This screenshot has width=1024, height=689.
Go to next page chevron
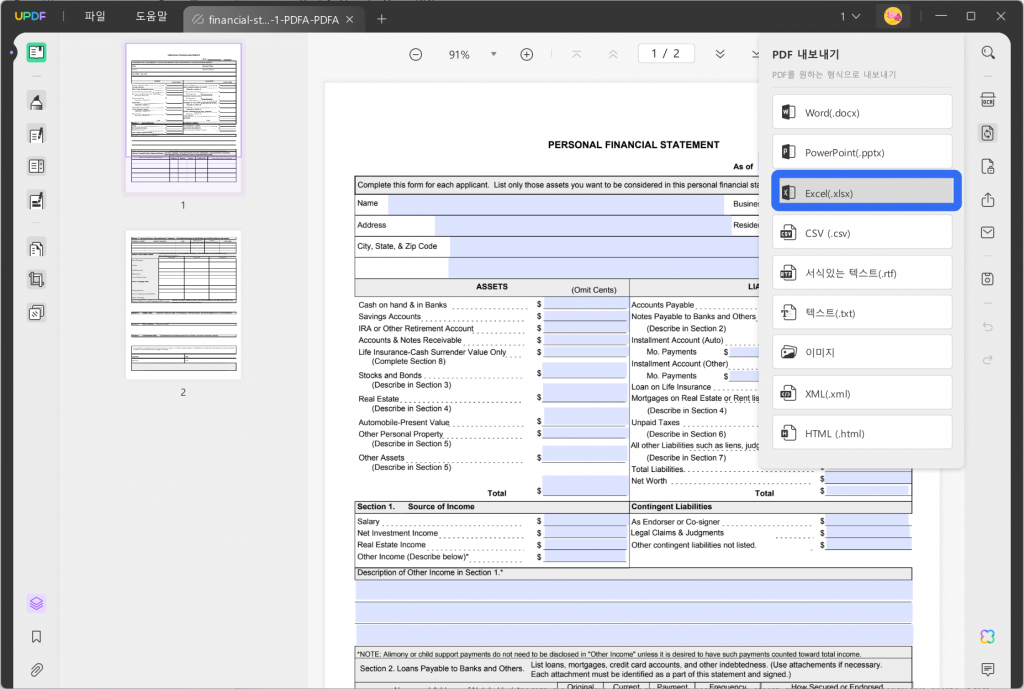[x=721, y=54]
